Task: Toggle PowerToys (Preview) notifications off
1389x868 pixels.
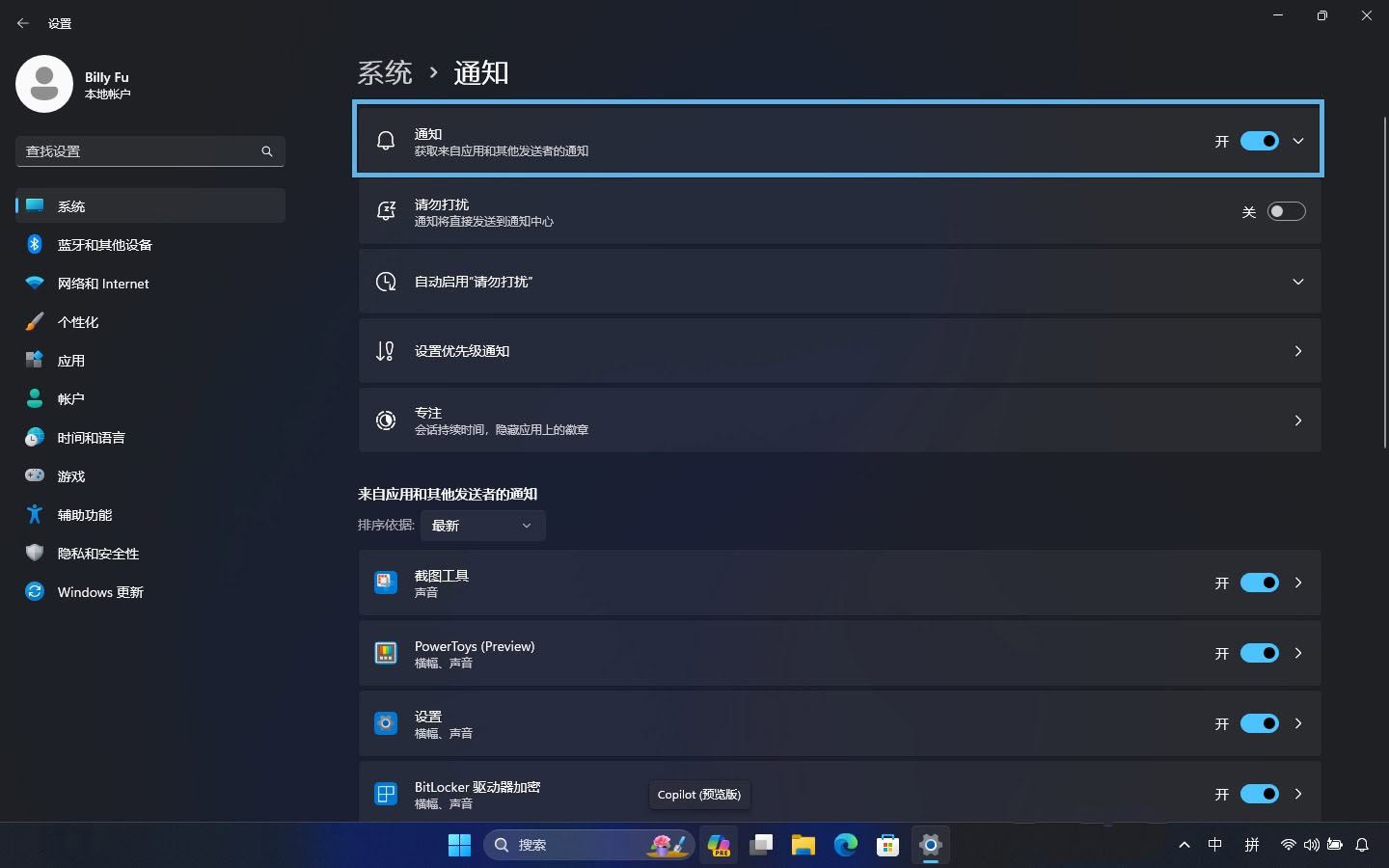Action: pos(1259,653)
